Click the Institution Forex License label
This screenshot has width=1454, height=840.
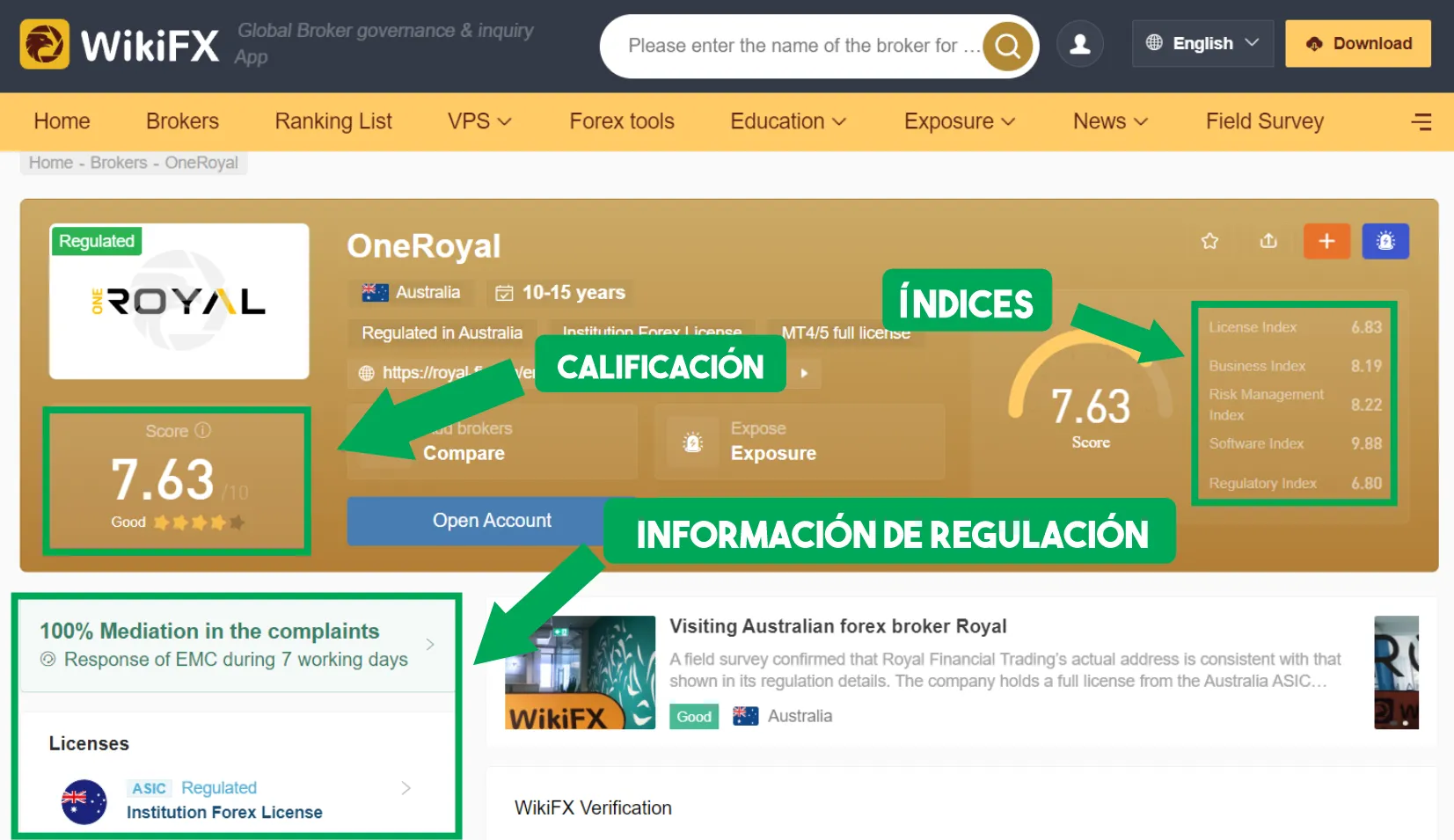[224, 813]
